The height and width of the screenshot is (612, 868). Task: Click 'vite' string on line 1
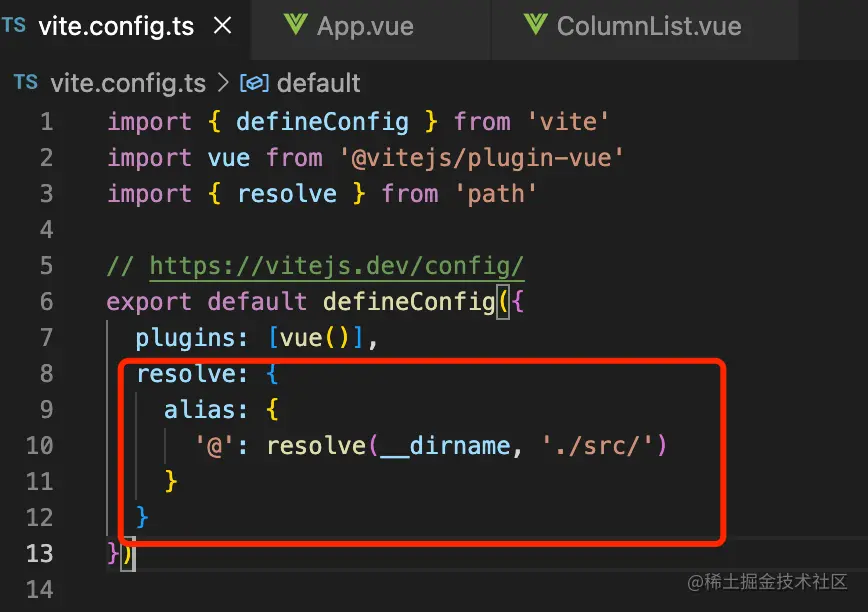click(x=567, y=122)
